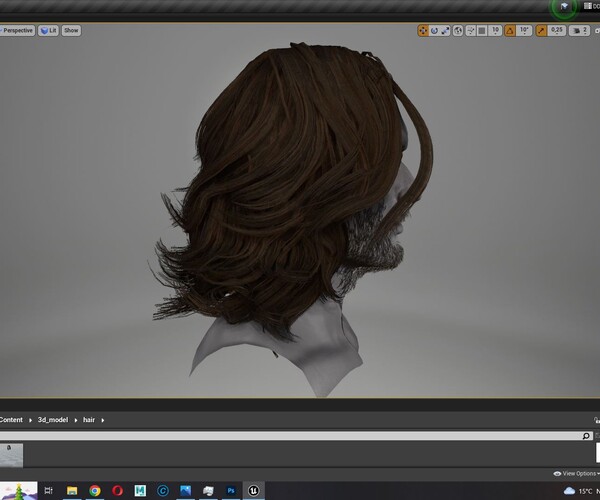The image size is (600, 500).
Task: Open Autodesk Maya from taskbar
Action: coord(140,490)
